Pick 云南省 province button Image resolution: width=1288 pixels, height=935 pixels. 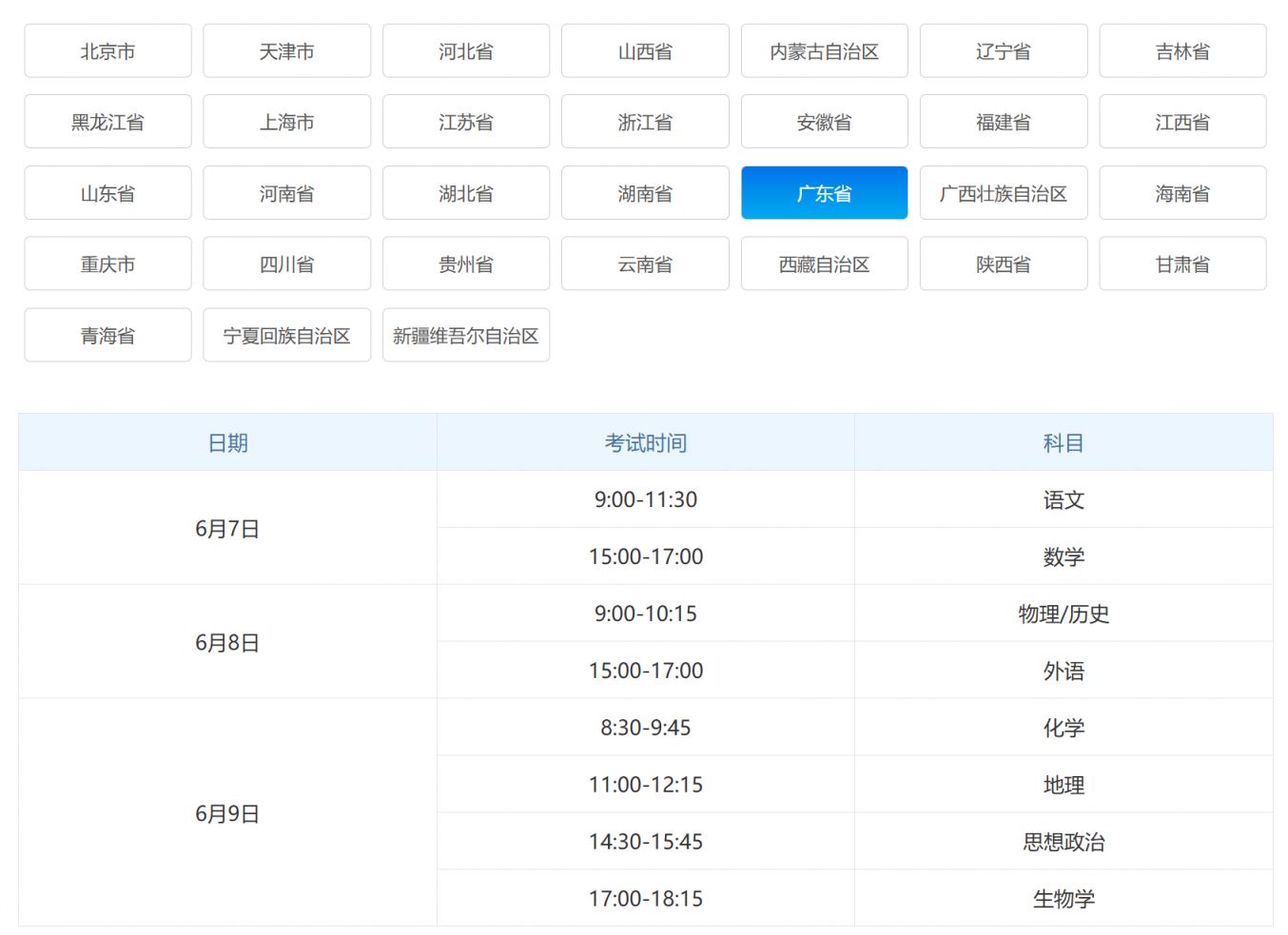pos(645,263)
